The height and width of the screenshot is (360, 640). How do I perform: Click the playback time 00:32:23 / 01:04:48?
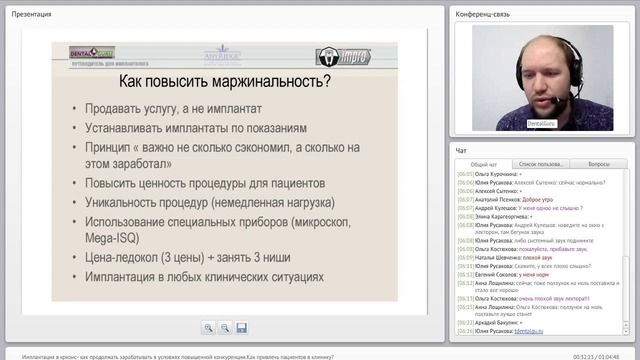pyautogui.click(x=596, y=357)
